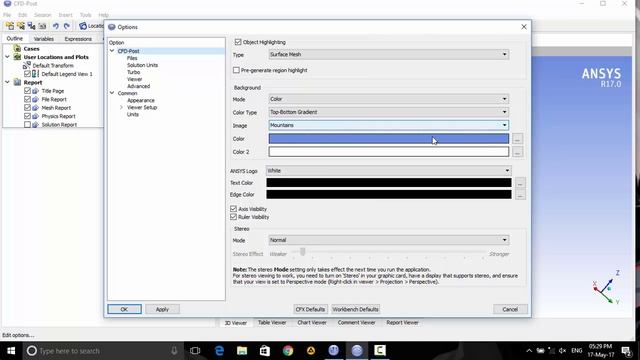Screen dimensions: 640x360
Task: Open the highlighting Type Surface Mesh dropdown
Action: [389, 54]
